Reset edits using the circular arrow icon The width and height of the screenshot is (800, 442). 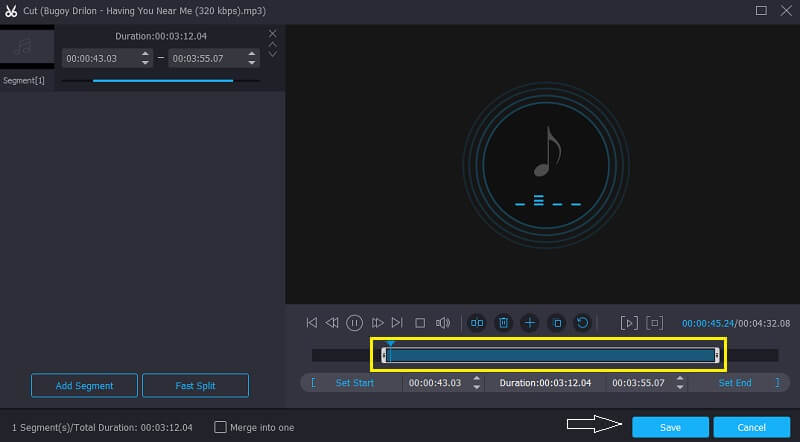click(582, 323)
